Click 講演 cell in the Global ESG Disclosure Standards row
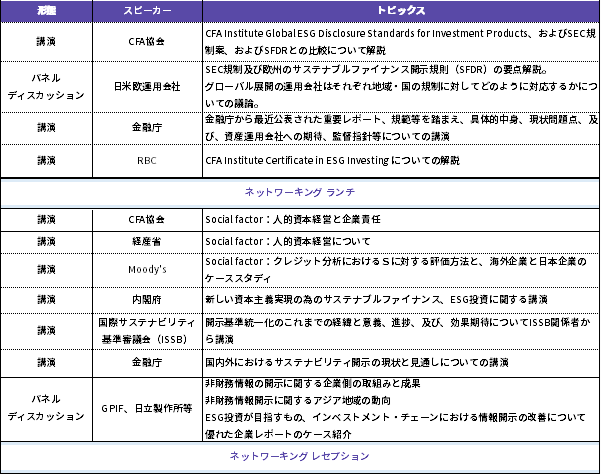Screen dimensions: 601x475 coord(46,42)
